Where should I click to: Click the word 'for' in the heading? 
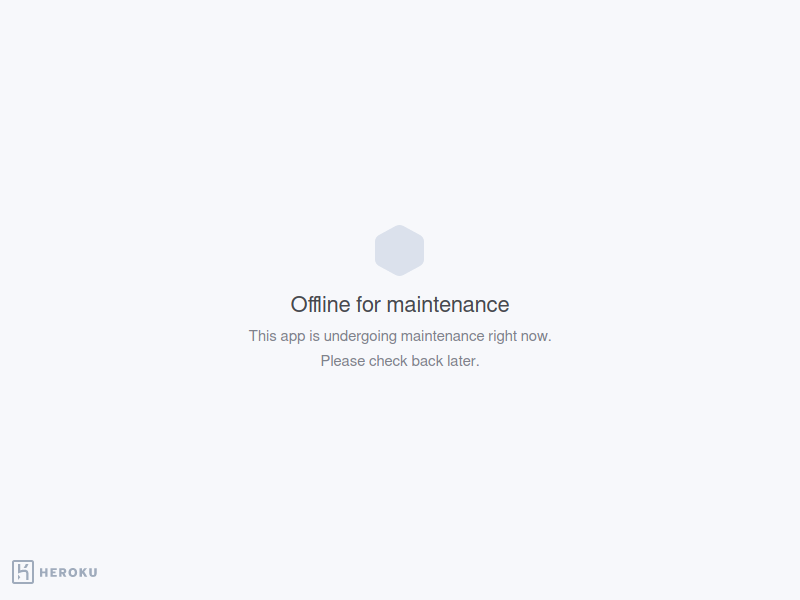(x=368, y=305)
